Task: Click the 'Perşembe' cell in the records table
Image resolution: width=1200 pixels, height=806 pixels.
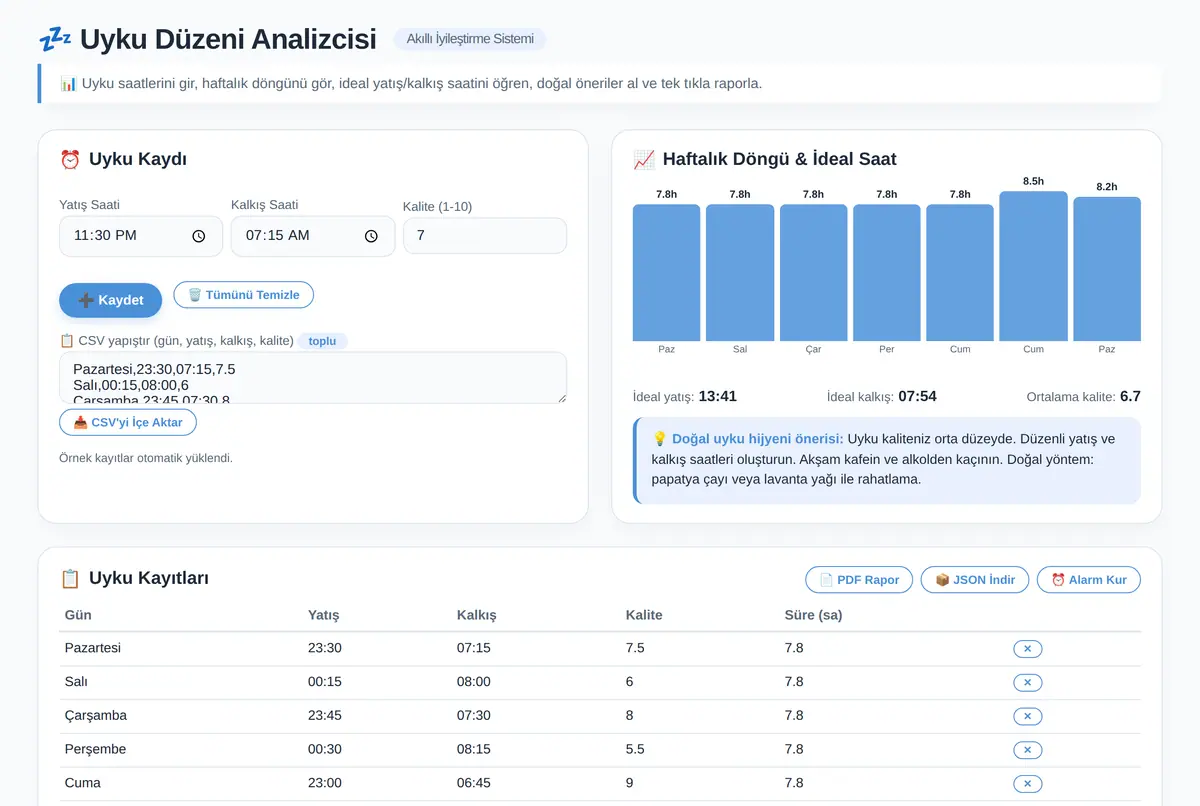Action: click(96, 749)
